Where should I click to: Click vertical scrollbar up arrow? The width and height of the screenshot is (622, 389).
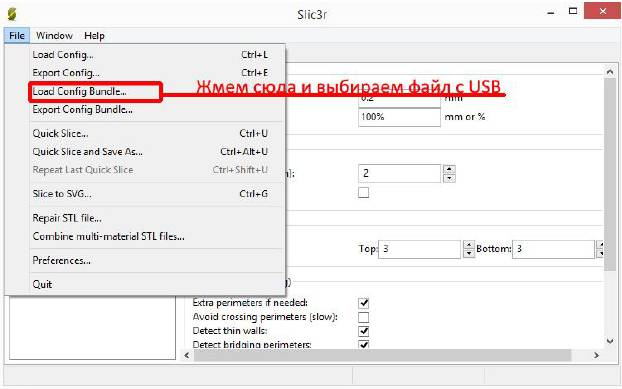coord(610,72)
